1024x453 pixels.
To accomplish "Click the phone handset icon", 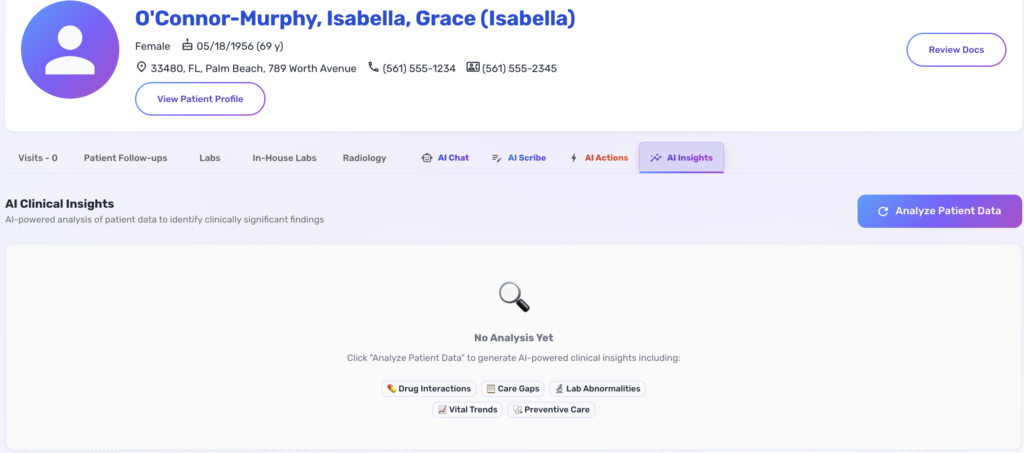I will tap(374, 68).
